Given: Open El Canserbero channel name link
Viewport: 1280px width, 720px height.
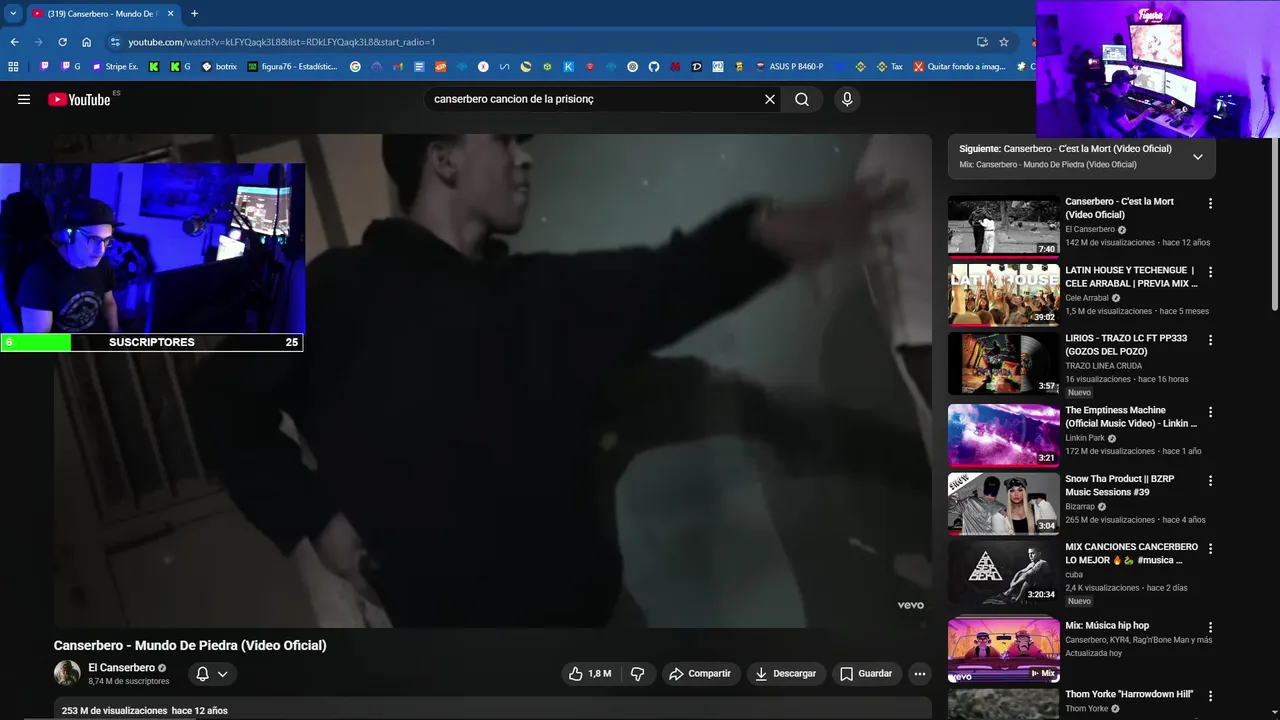Looking at the screenshot, I should pos(121,668).
